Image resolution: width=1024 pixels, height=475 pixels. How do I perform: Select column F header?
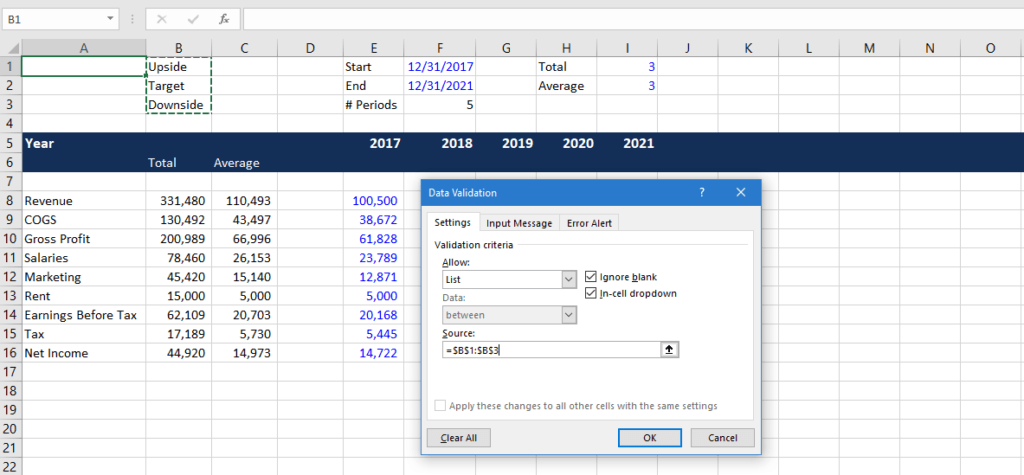coord(440,48)
